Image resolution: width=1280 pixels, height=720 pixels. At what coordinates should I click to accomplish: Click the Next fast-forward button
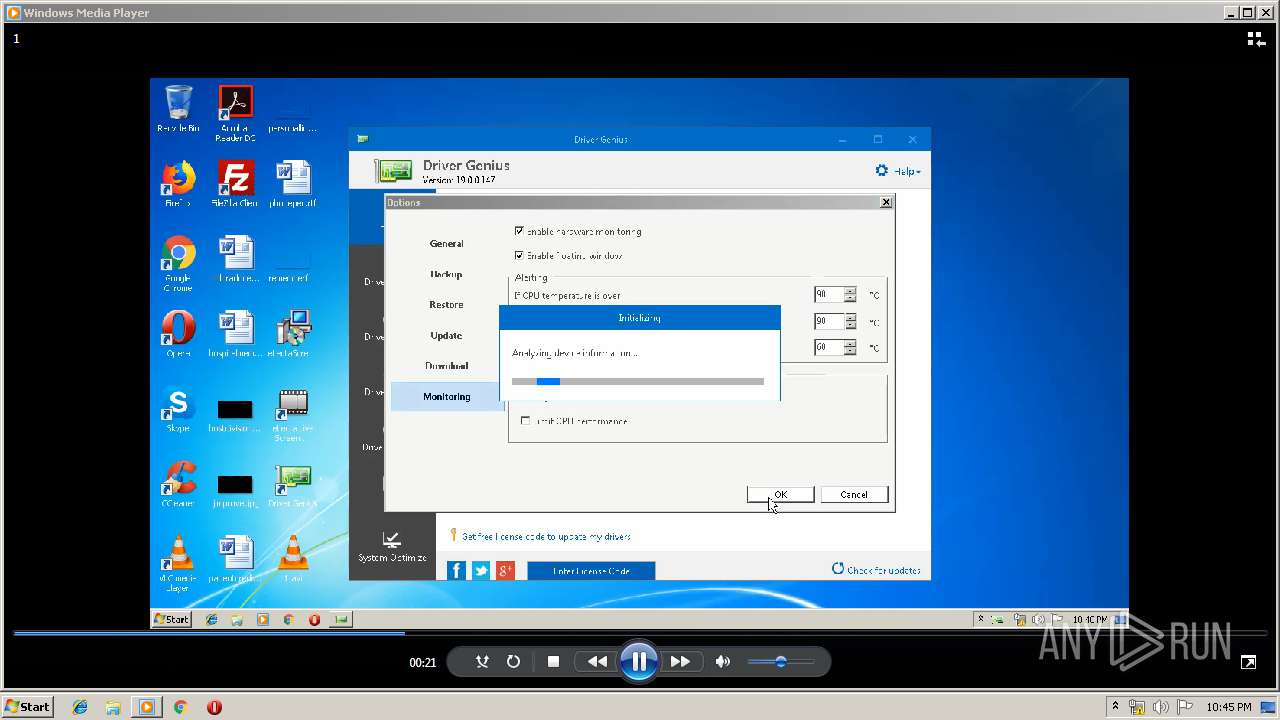pos(680,661)
